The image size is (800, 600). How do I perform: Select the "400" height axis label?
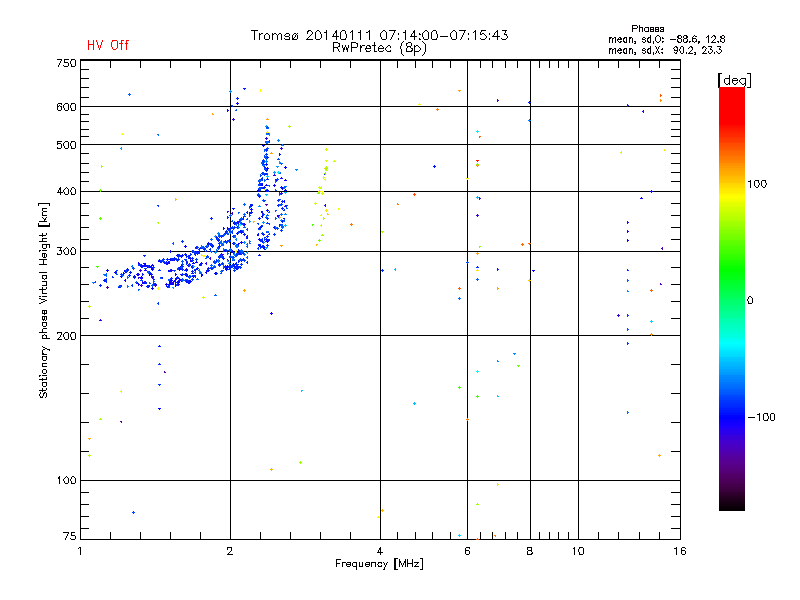point(66,191)
